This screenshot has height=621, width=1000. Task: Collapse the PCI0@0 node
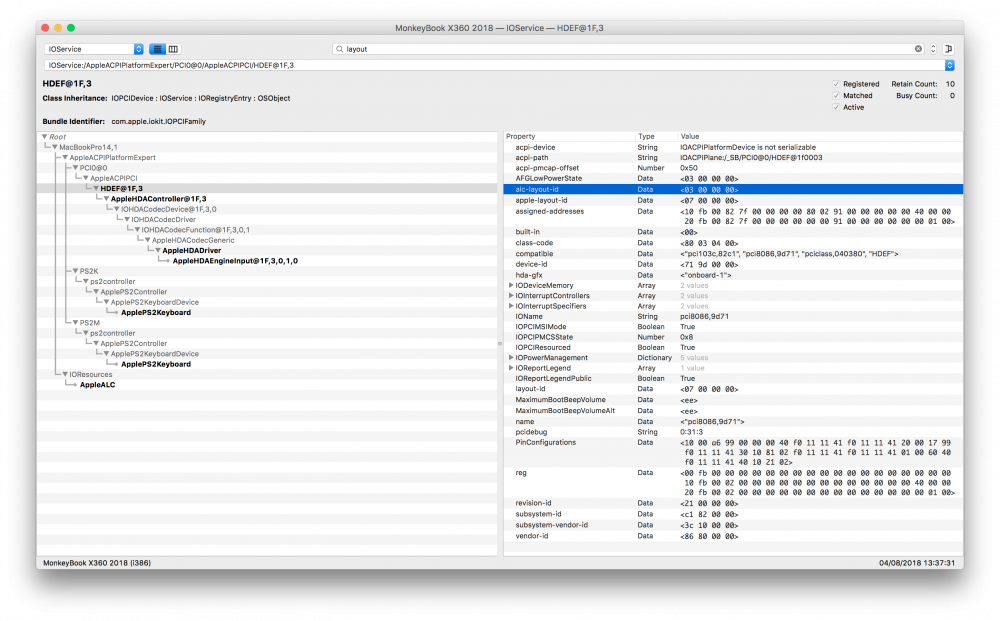[x=75, y=168]
